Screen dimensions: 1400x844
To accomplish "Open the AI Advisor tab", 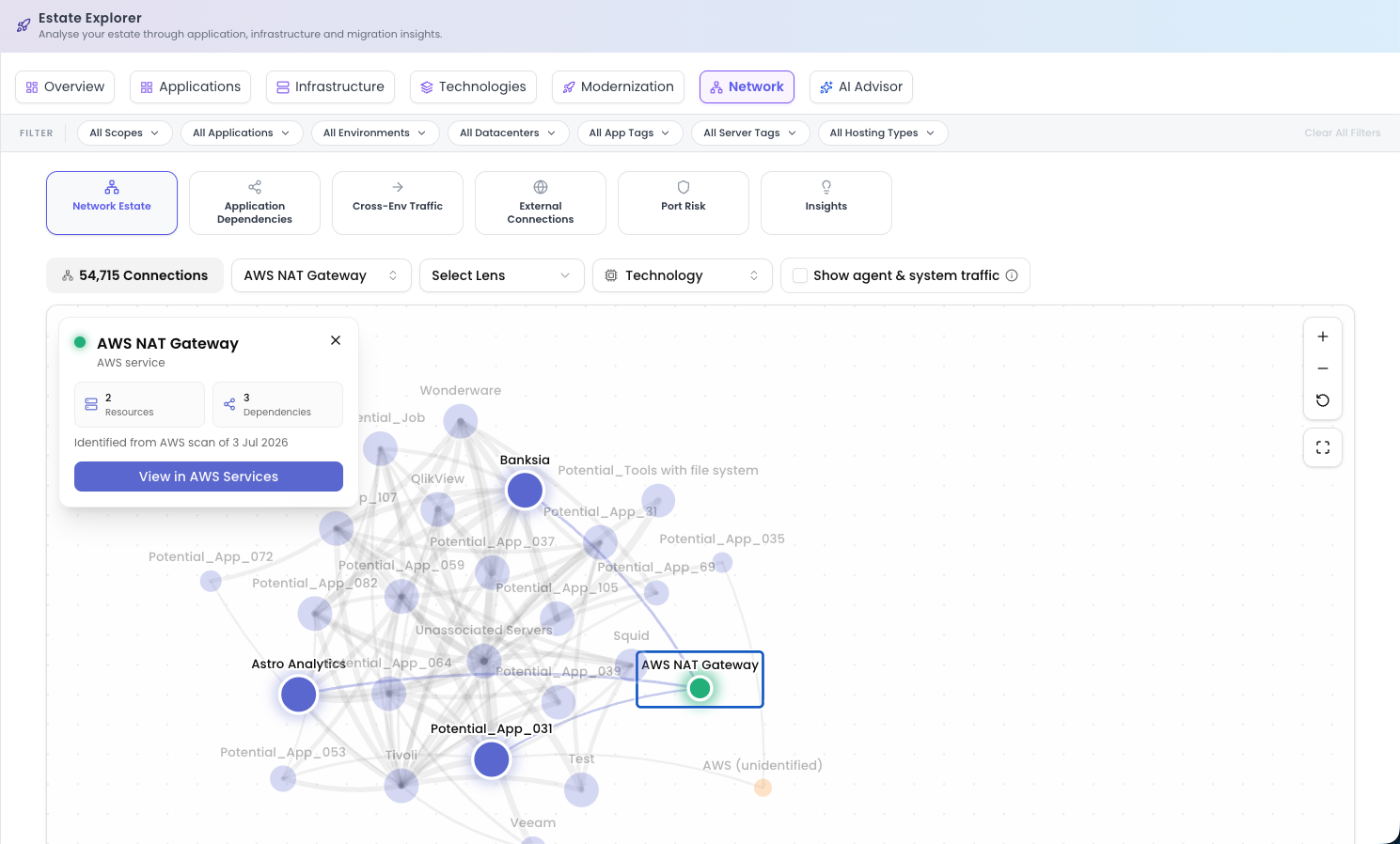I will 861,86.
